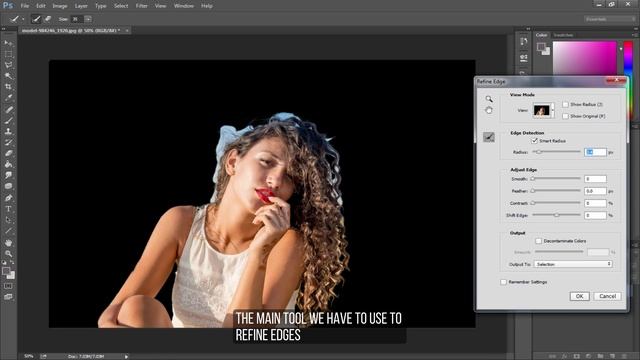Click Cancel in Refine Edge dialog

pyautogui.click(x=607, y=296)
